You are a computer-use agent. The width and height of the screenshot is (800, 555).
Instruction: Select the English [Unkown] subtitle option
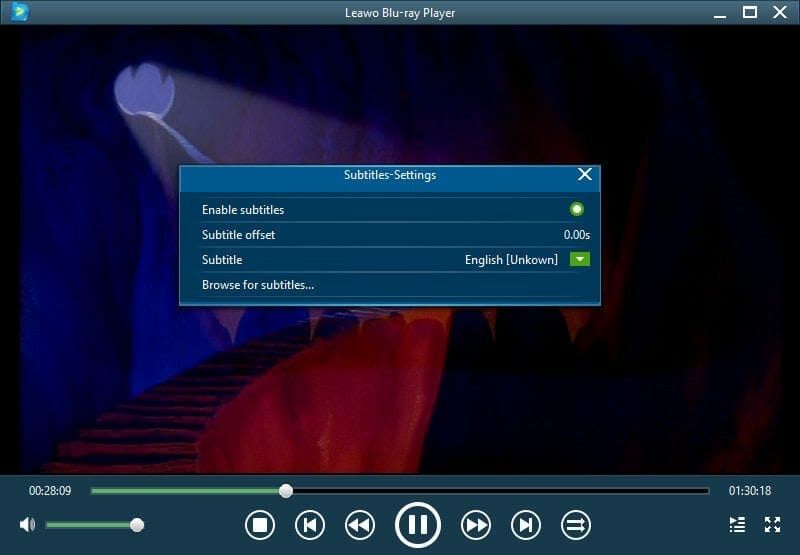point(511,260)
